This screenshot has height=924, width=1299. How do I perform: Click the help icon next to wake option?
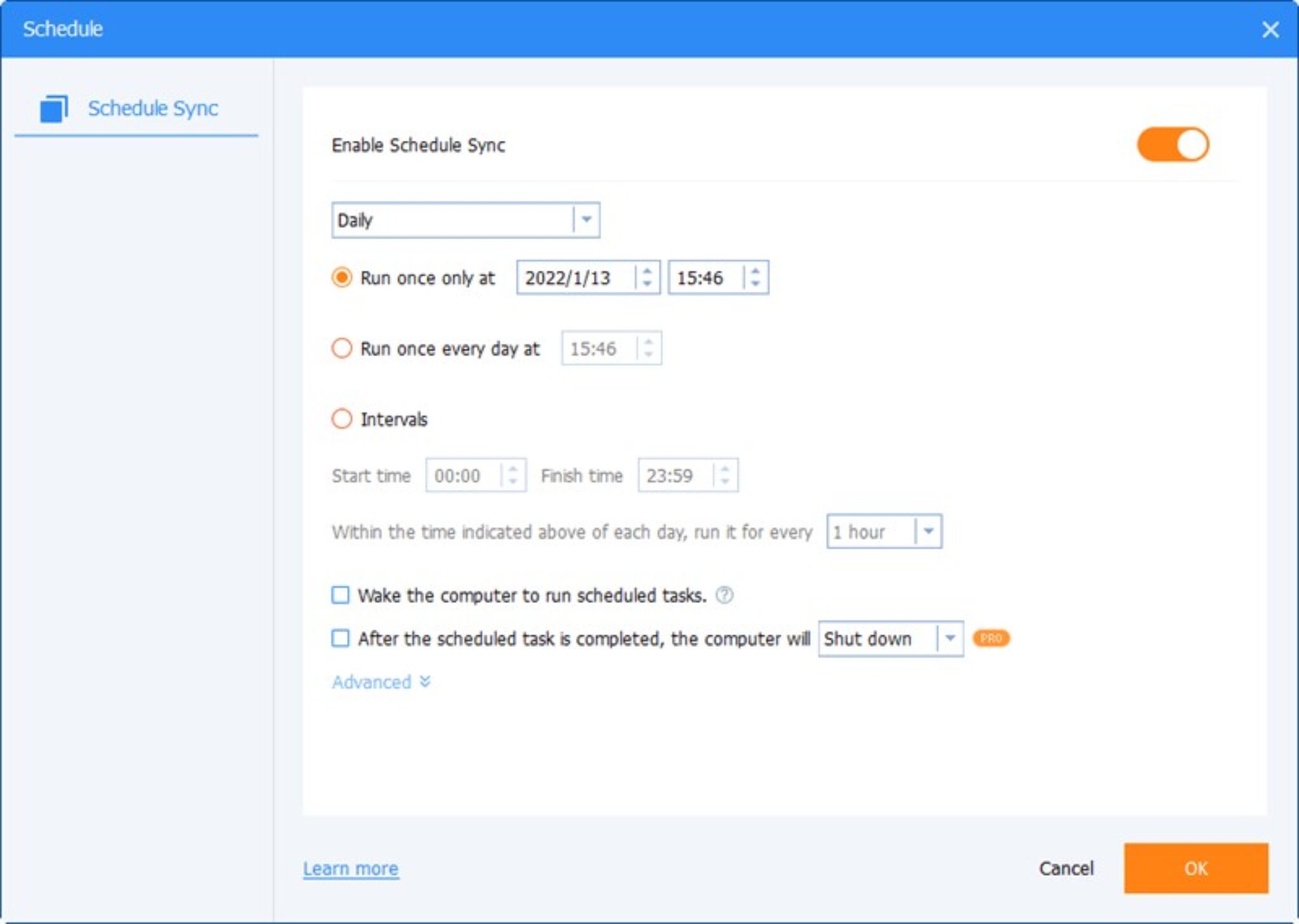(725, 595)
